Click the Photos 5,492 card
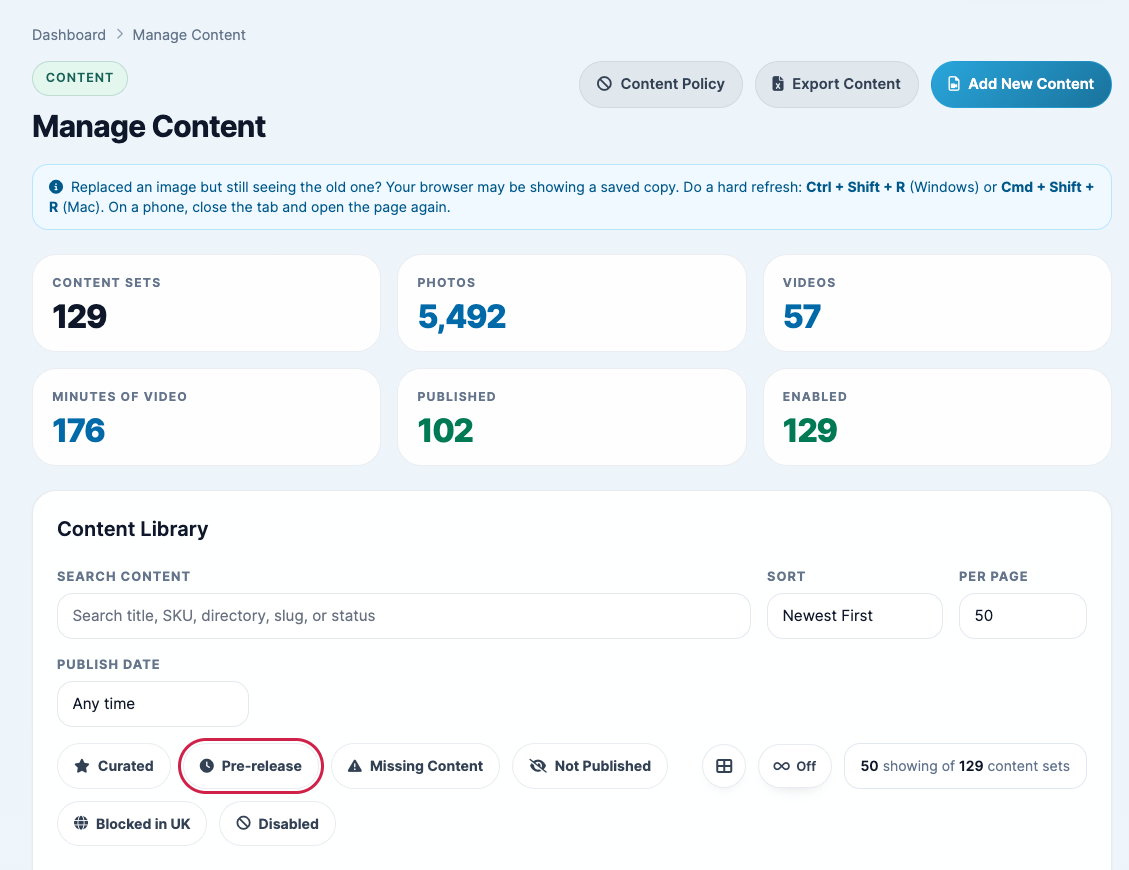The image size is (1129, 870). [x=572, y=303]
